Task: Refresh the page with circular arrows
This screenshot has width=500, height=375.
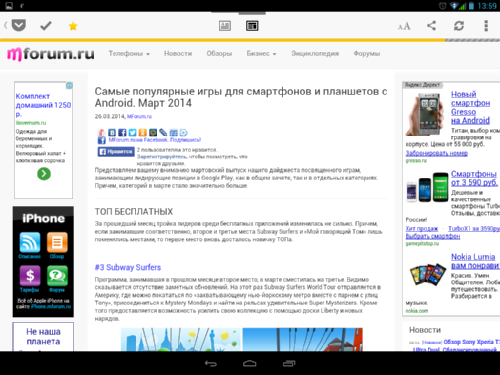Action: [459, 26]
